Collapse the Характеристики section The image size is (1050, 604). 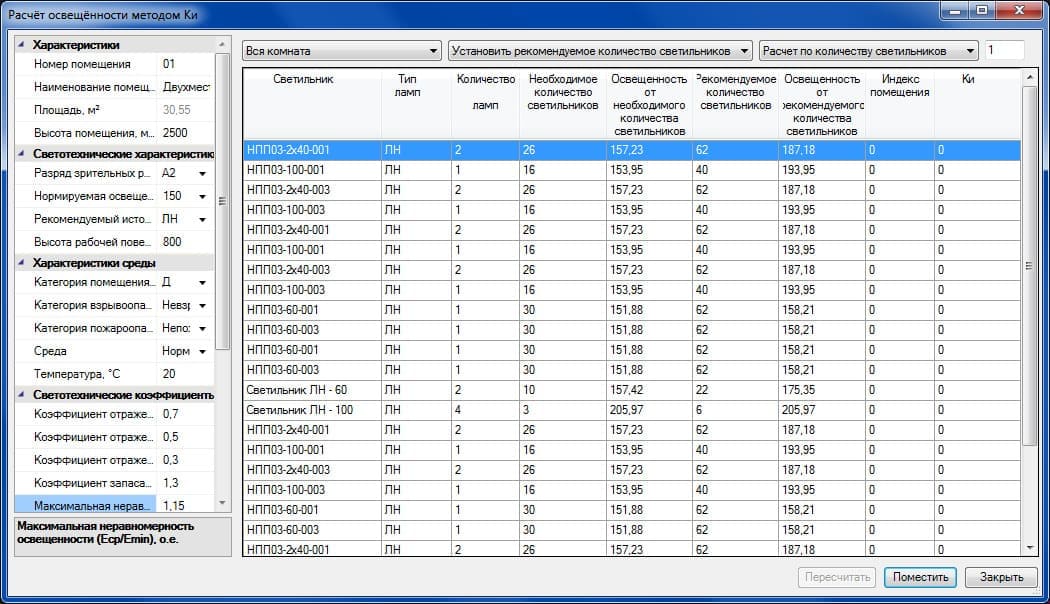tap(21, 45)
